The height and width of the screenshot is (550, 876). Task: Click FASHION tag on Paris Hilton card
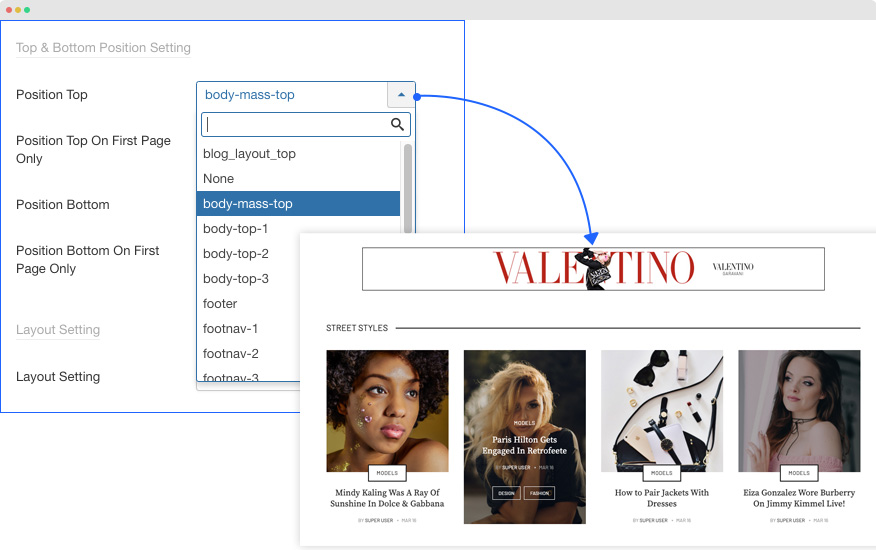(540, 493)
